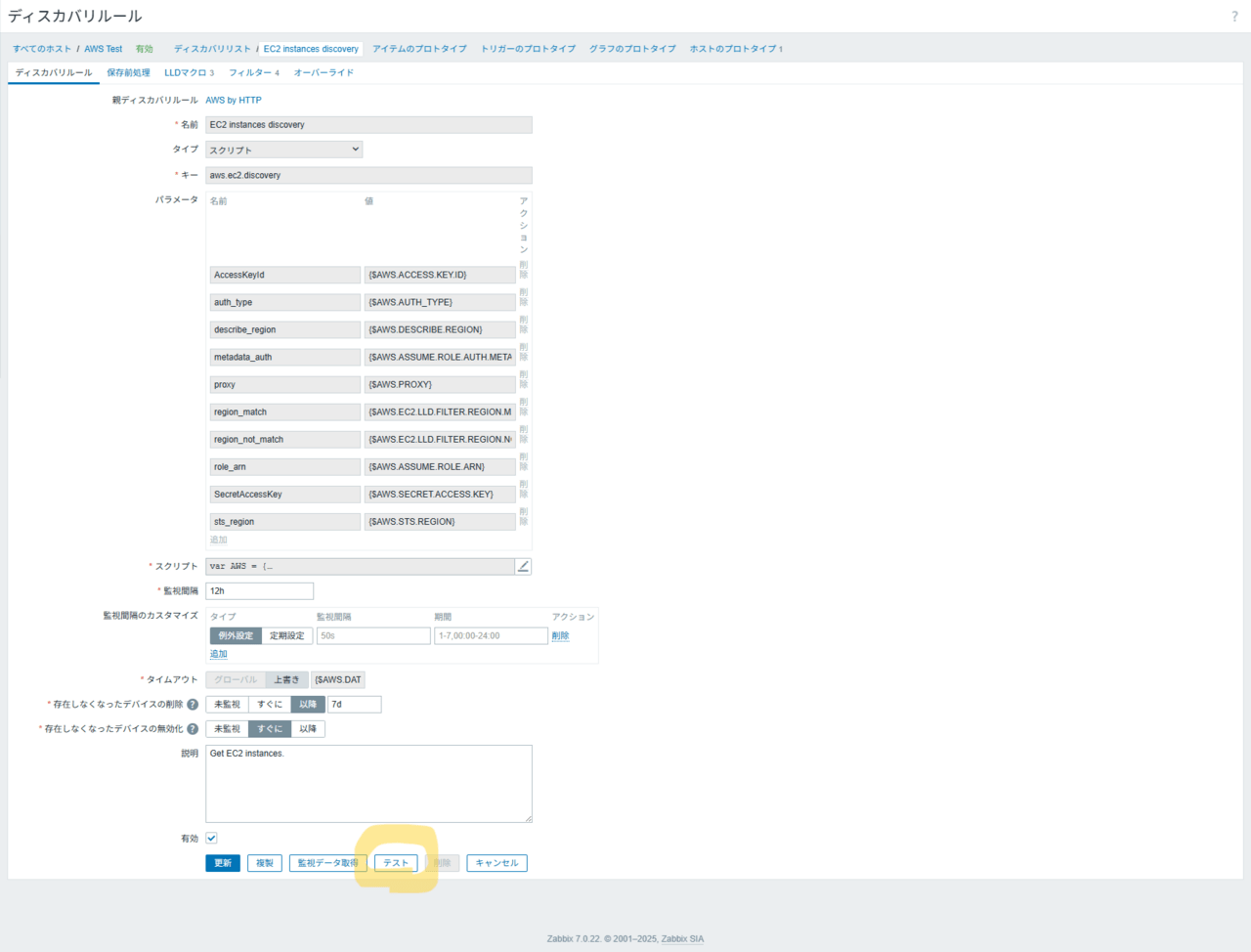
Task: Click the 監視間隔 field containing 12h
Action: tap(259, 590)
